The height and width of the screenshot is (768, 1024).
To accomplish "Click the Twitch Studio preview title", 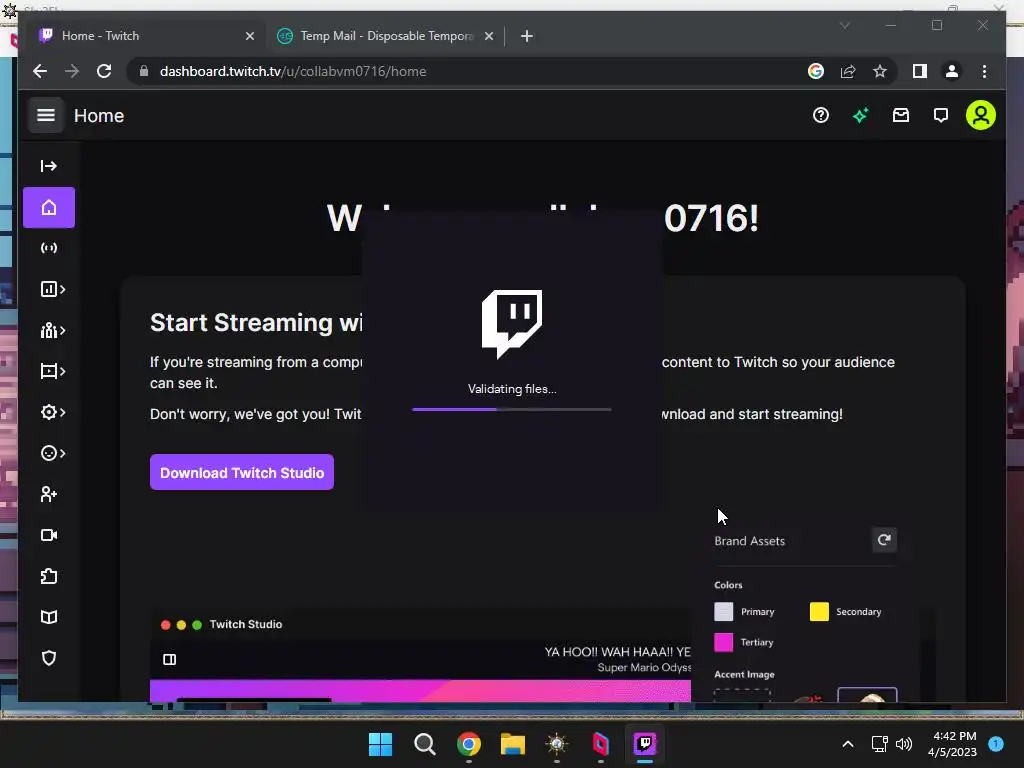I will pos(246,624).
